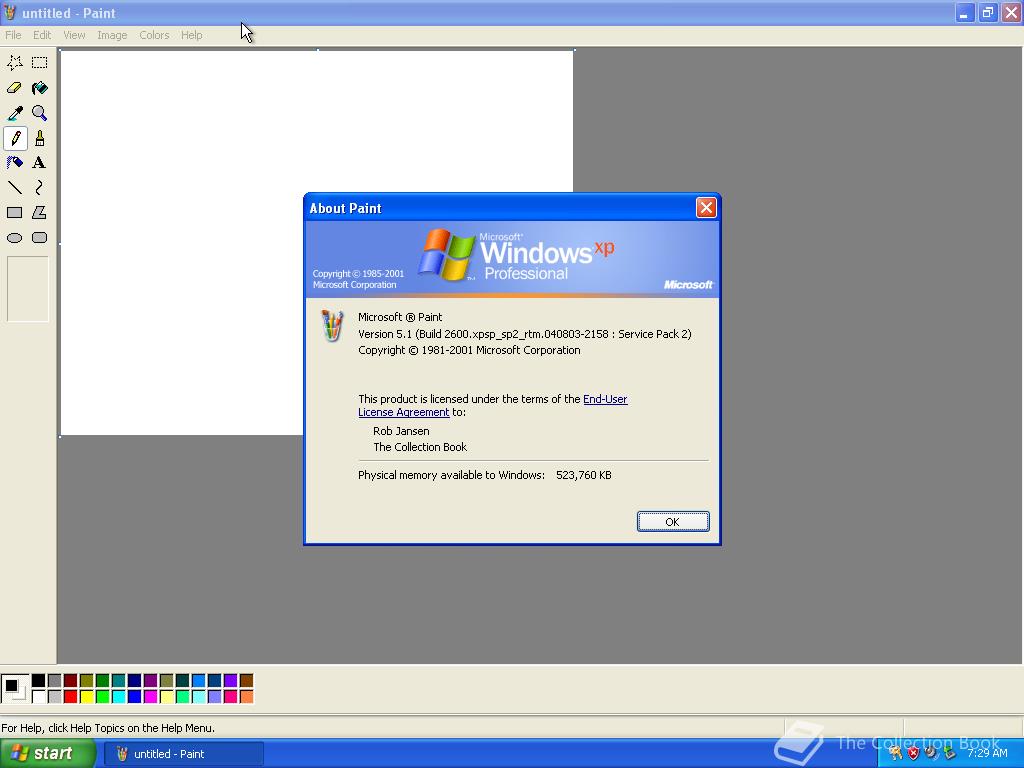Open the End-User License Agreement link

click(492, 406)
